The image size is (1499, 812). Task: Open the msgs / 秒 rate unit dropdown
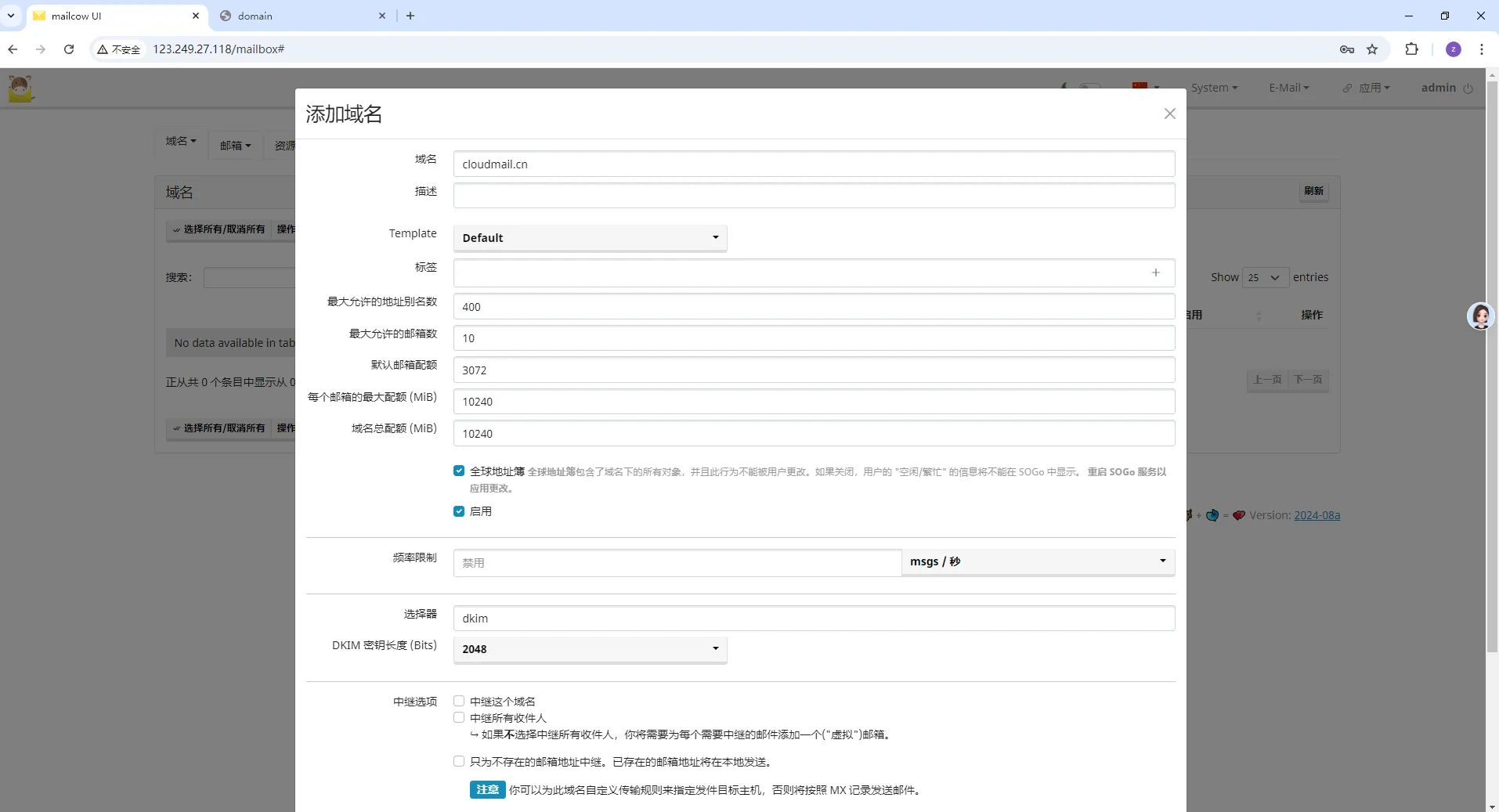(1038, 561)
